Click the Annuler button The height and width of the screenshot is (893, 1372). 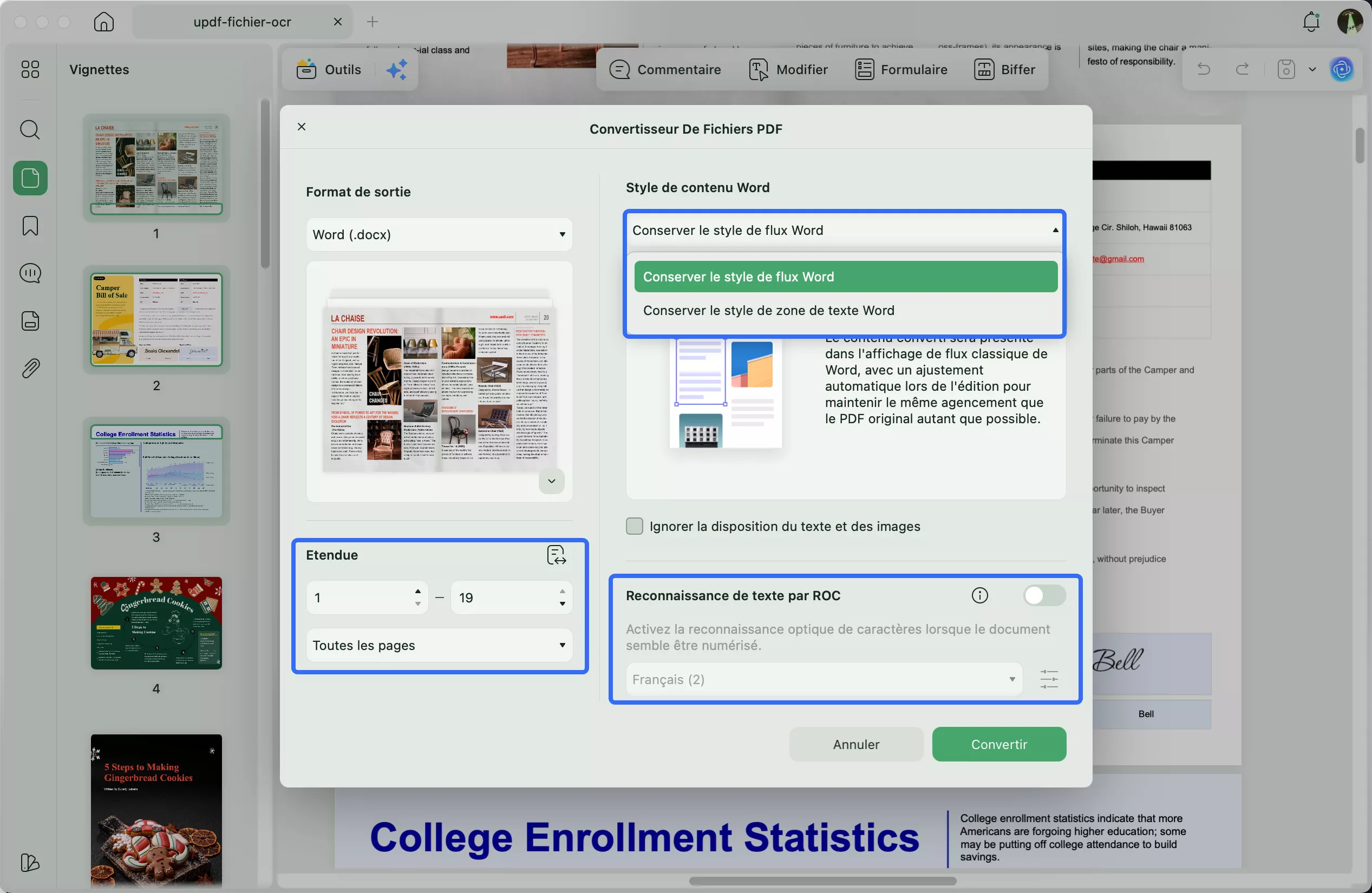pyautogui.click(x=855, y=744)
